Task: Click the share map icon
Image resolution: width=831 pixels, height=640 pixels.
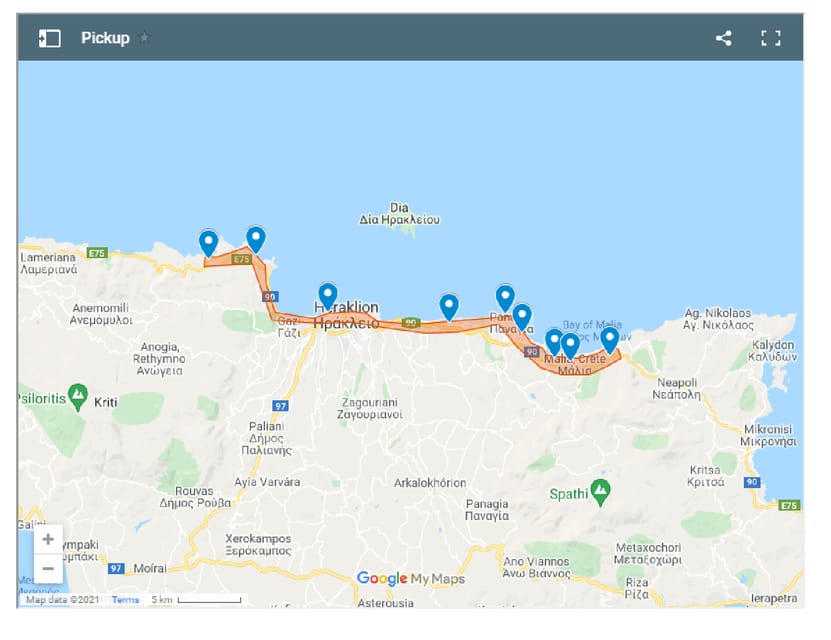Action: [x=723, y=38]
